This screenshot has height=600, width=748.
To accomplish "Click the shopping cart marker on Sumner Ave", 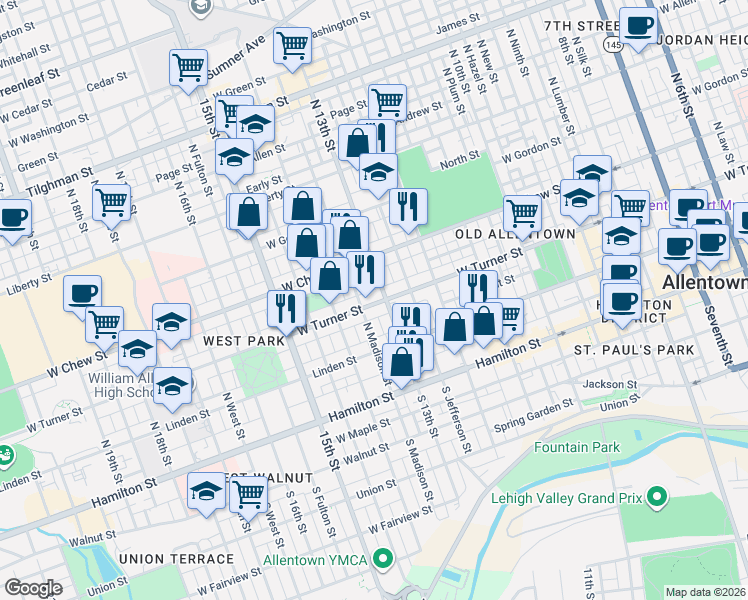I will pyautogui.click(x=292, y=46).
